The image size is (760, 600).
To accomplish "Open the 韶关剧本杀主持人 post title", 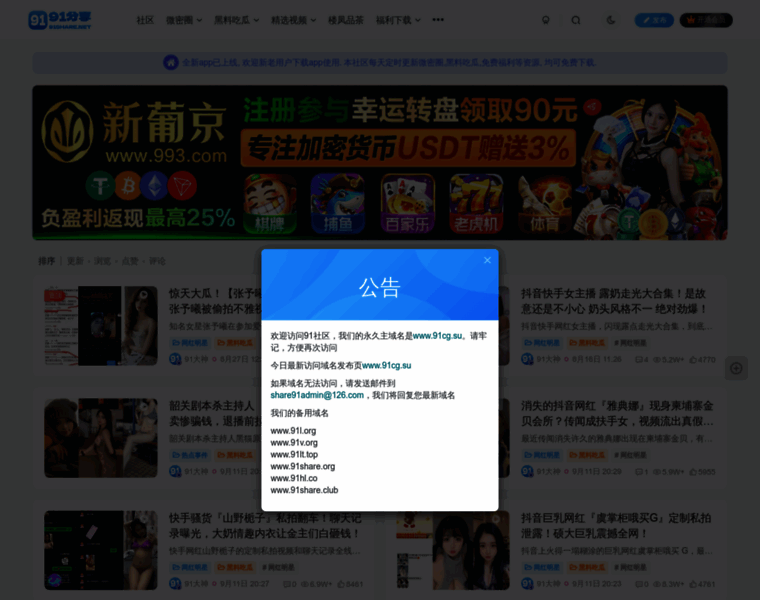I will click(x=215, y=413).
